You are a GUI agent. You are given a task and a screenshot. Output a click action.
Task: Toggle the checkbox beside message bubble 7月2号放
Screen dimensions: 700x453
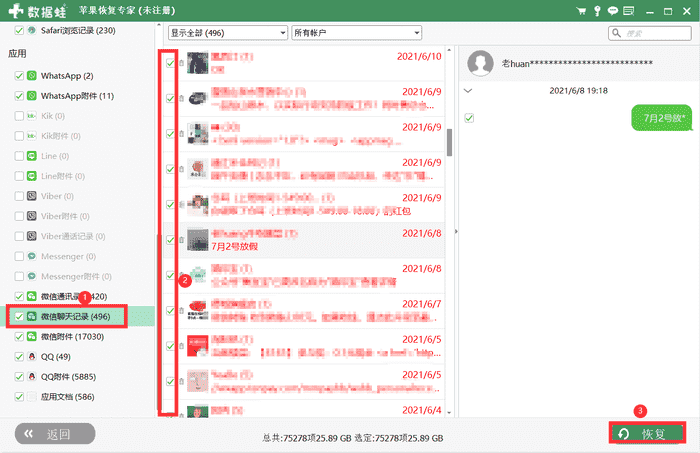point(469,118)
